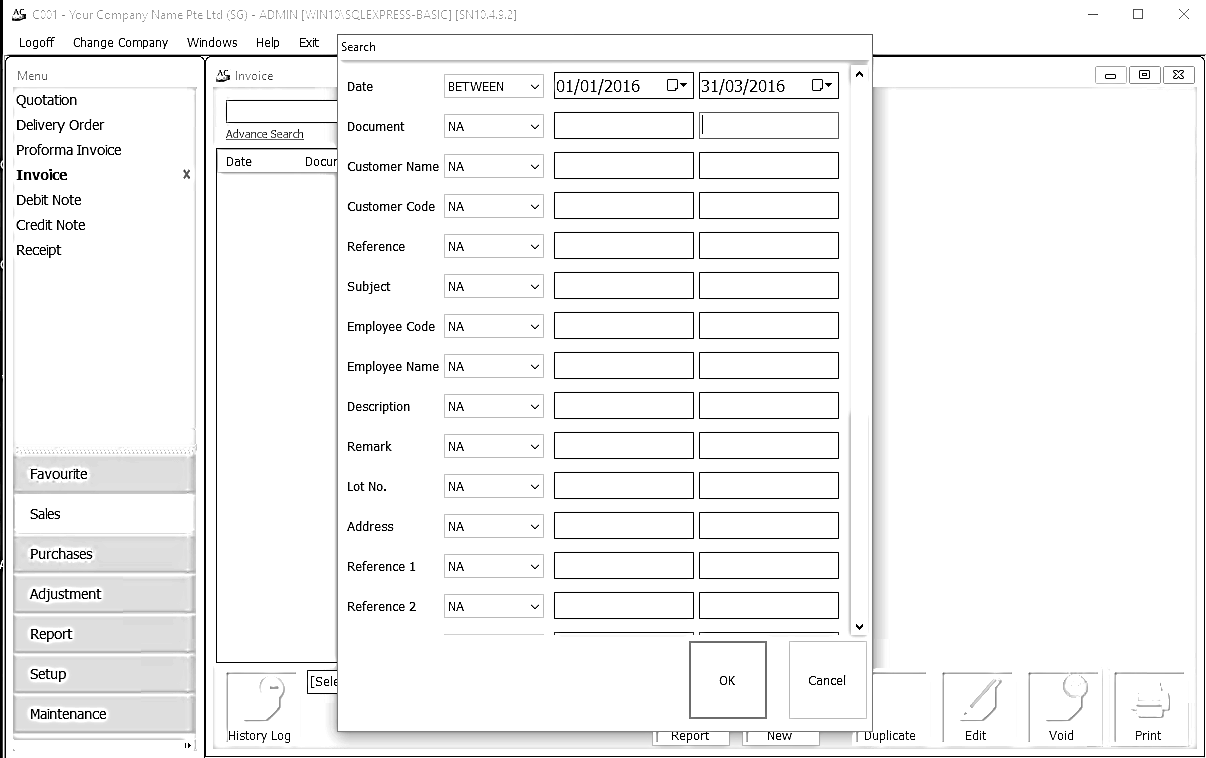This screenshot has height=758, width=1206.
Task: Open the Adjustment section
Action: (104, 594)
